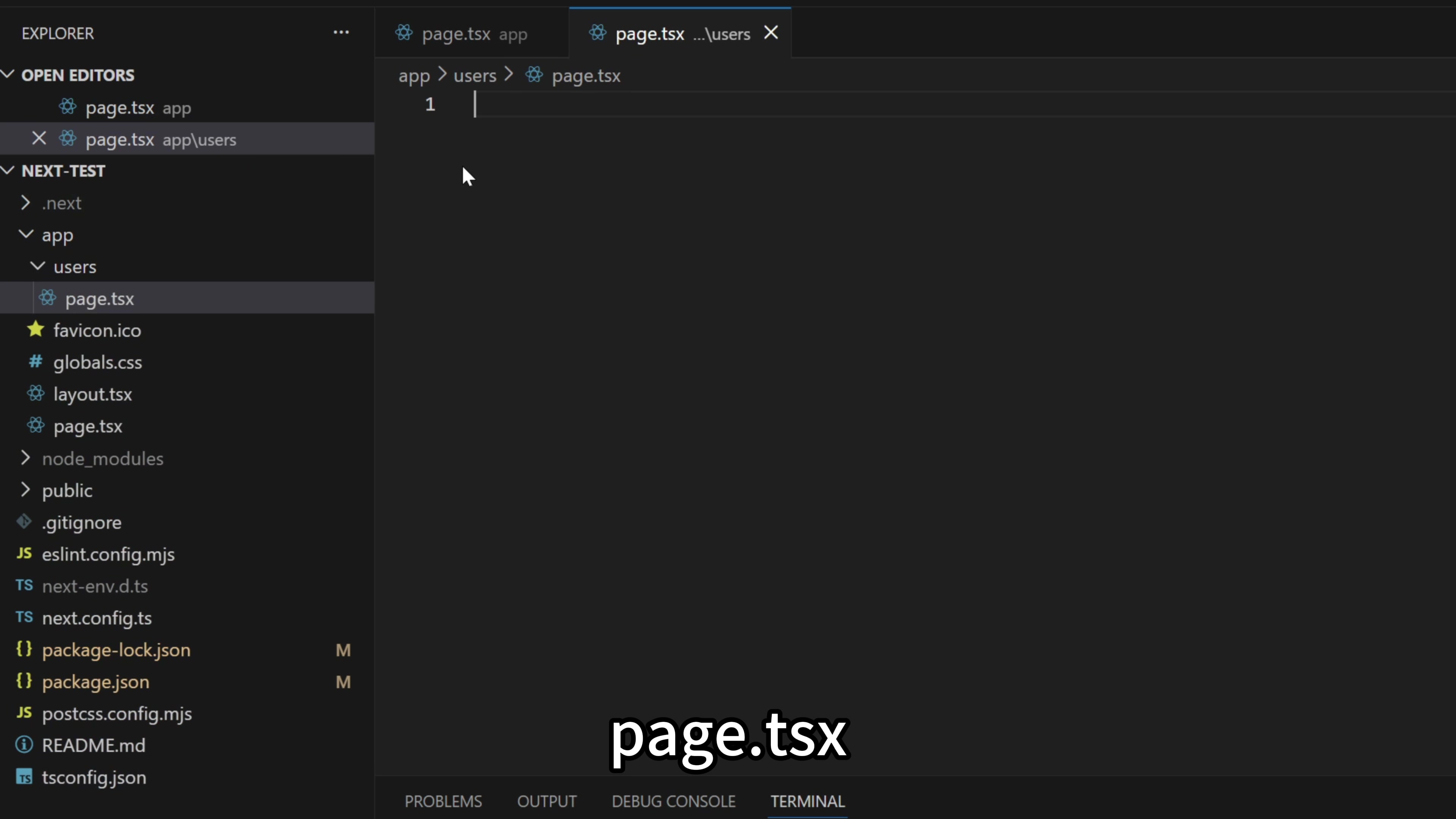The width and height of the screenshot is (1456, 819).
Task: Click the eslint.config.mjs JS icon
Action: pos(24,553)
